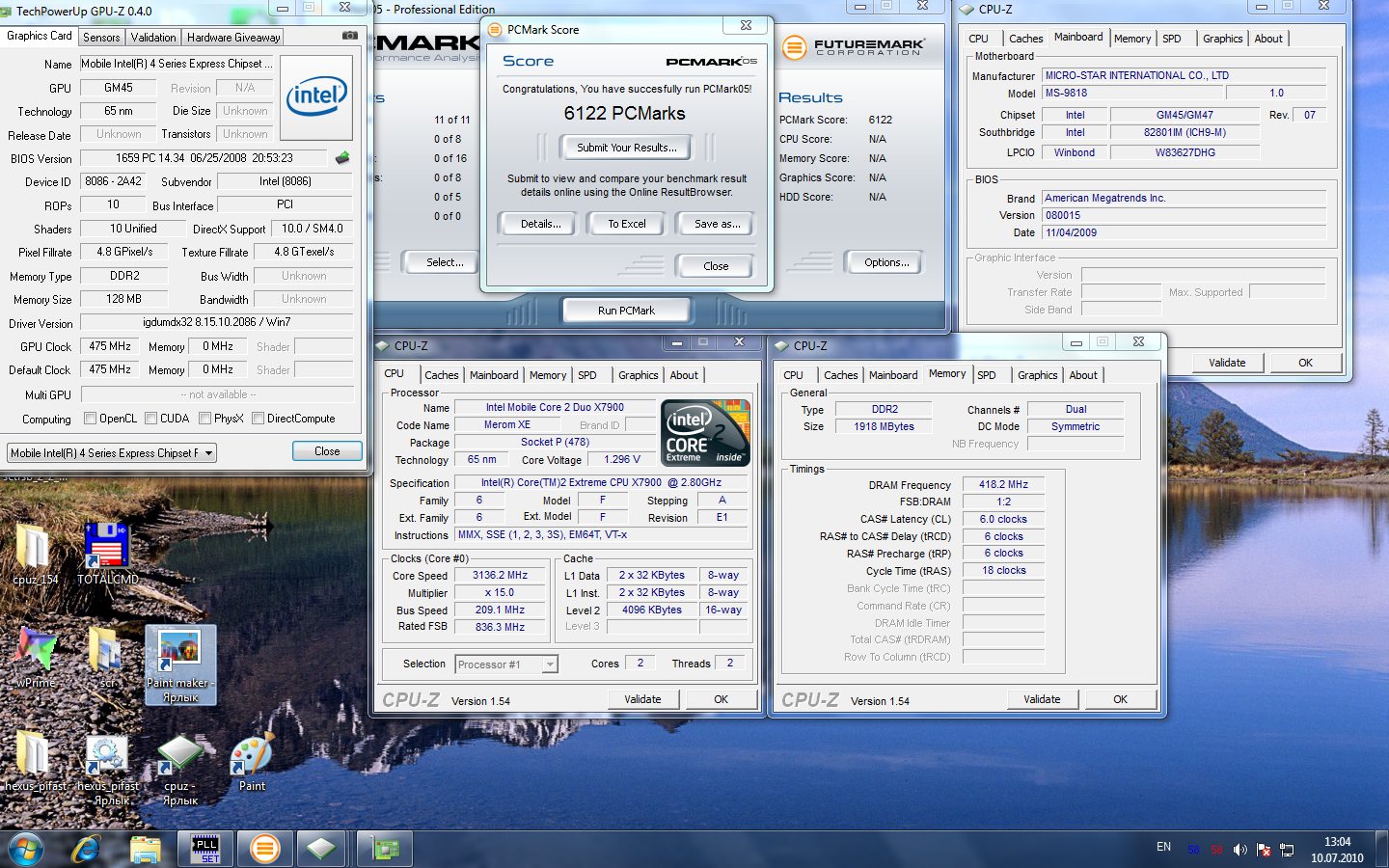Open the TOTALCMD desktop shortcut
The image size is (1389, 868).
[x=107, y=554]
